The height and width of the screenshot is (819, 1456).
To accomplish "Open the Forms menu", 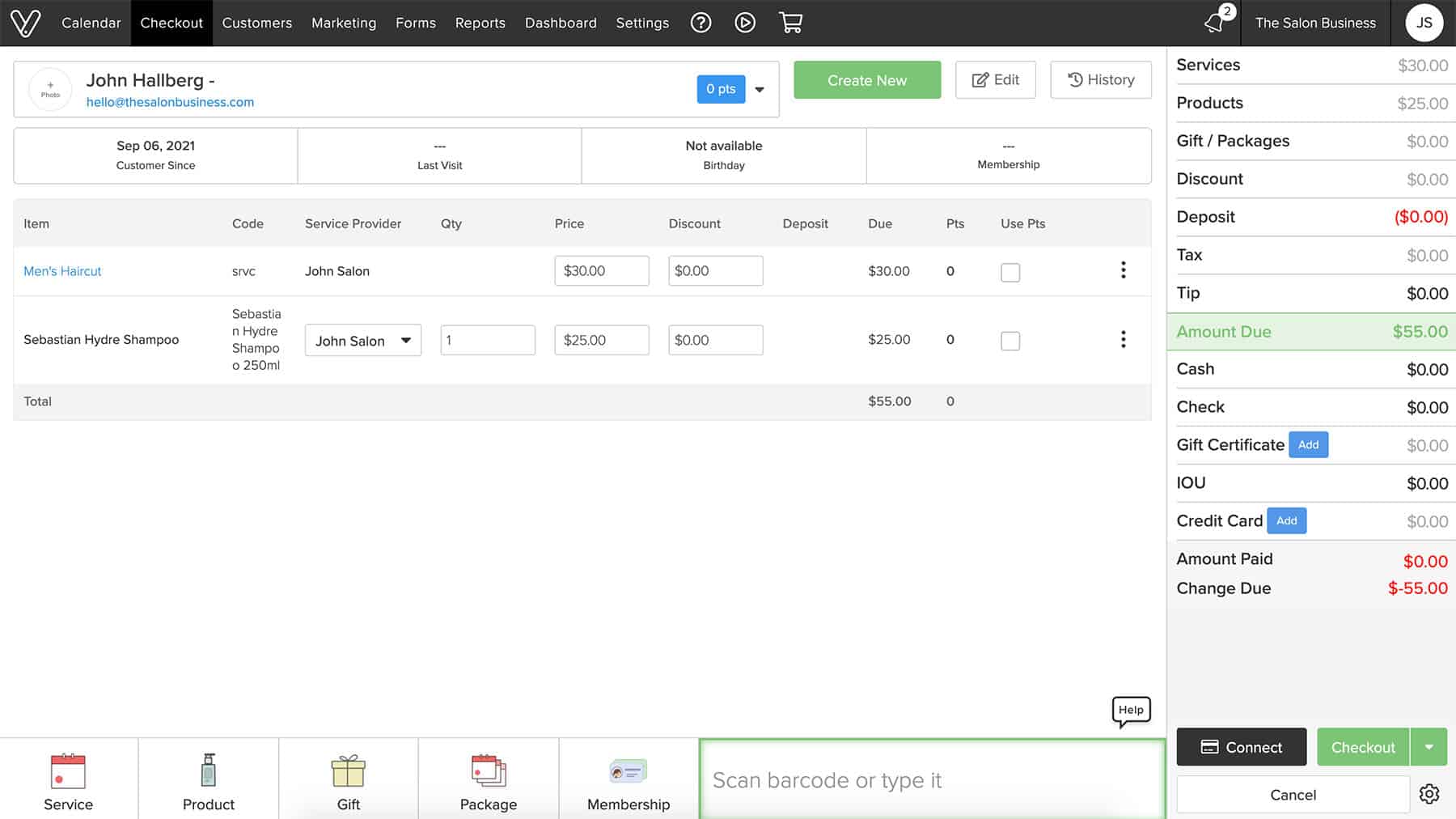I will click(x=416, y=23).
